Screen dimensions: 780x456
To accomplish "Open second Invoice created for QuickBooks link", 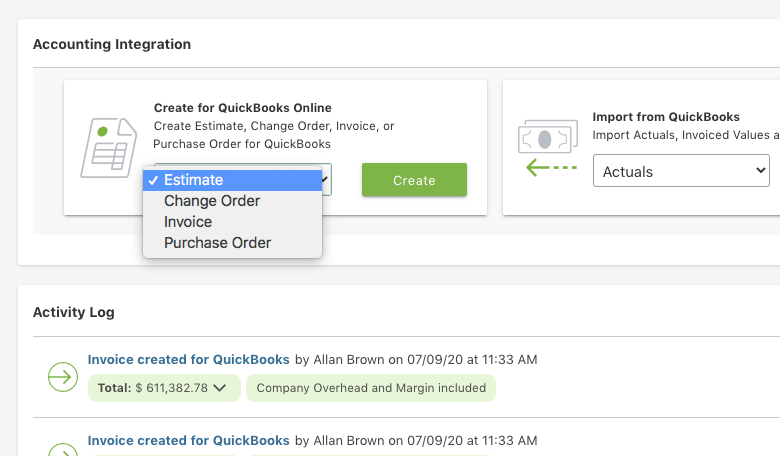I will tap(188, 440).
